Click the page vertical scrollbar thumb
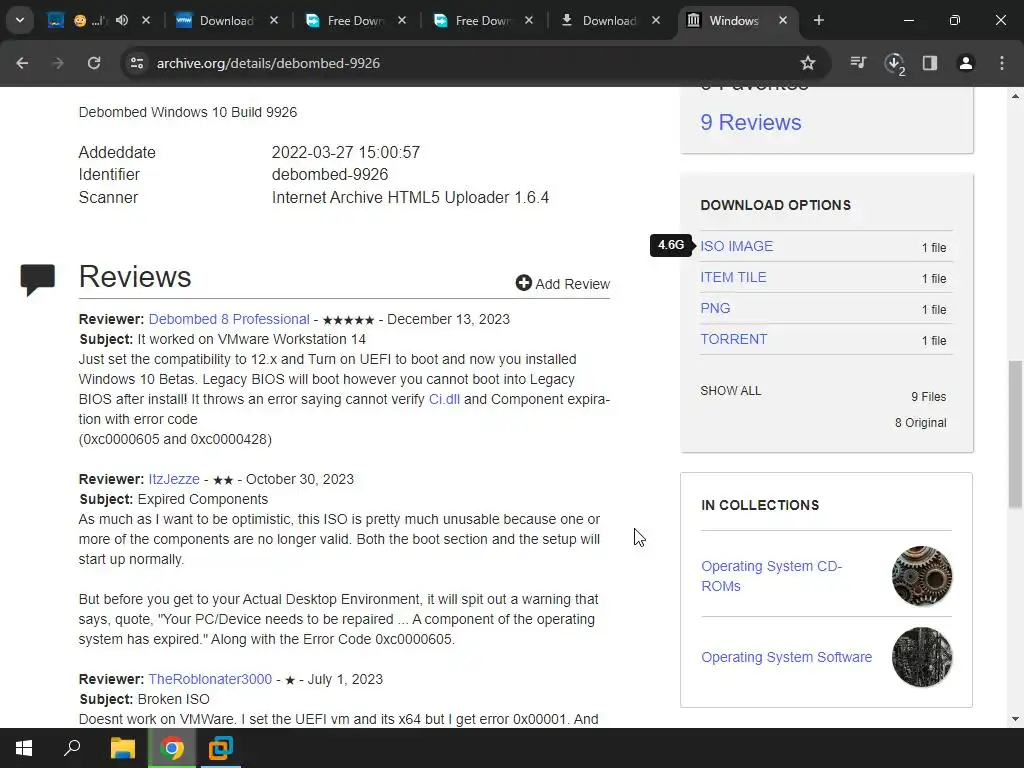This screenshot has width=1024, height=768. [1015, 434]
